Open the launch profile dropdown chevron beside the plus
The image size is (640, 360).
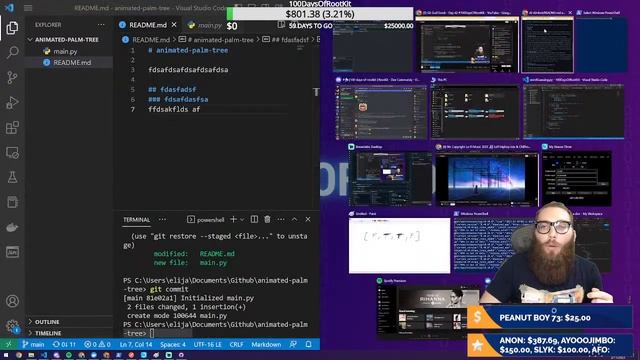242,220
